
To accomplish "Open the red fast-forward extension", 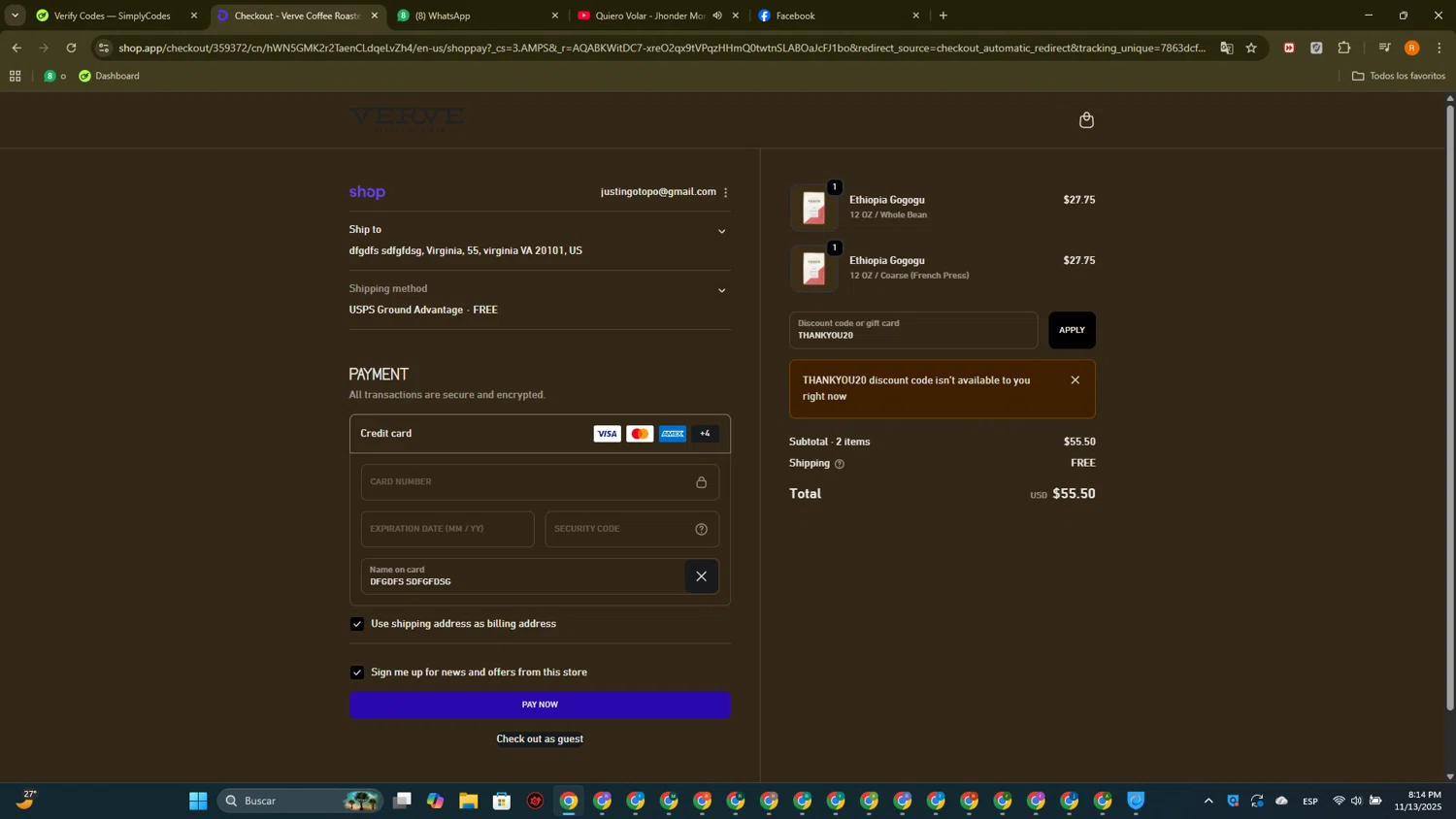I will (x=1289, y=48).
